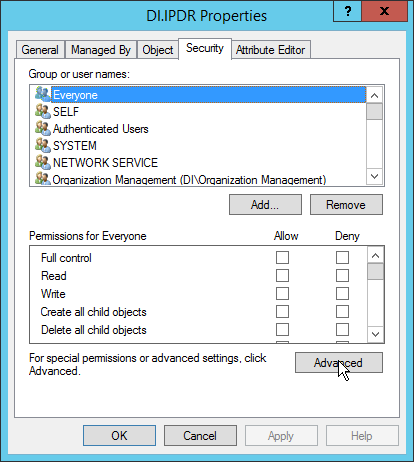Image resolution: width=414 pixels, height=462 pixels.
Task: Enable Allow for Write permission
Action: 282,294
